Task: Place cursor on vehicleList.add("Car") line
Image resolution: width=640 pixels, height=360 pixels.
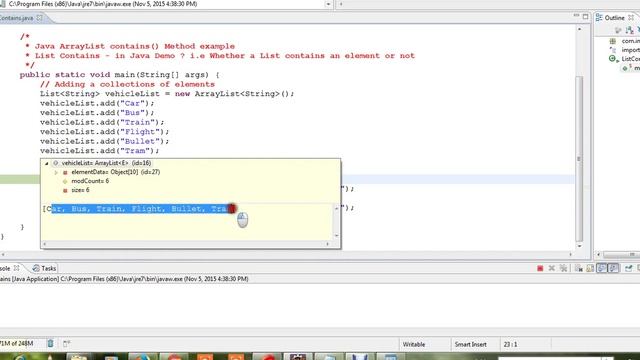Action: (97, 103)
